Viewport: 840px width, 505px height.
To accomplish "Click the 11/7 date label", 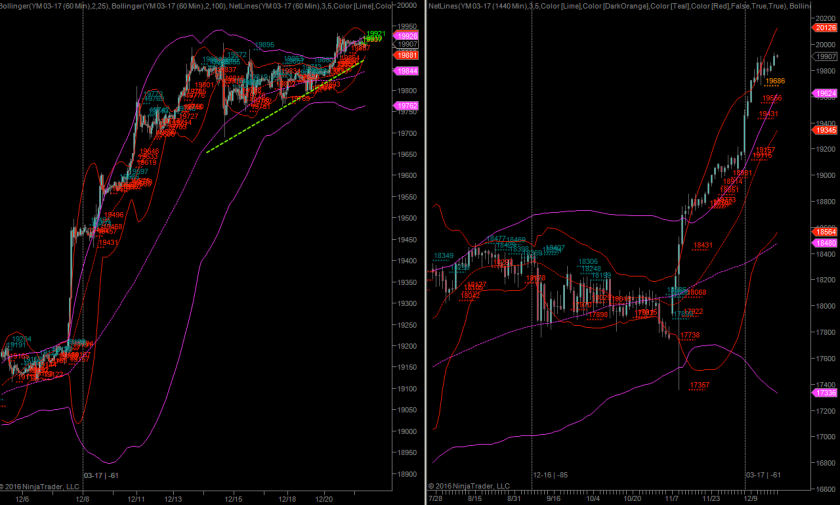I will (x=672, y=499).
